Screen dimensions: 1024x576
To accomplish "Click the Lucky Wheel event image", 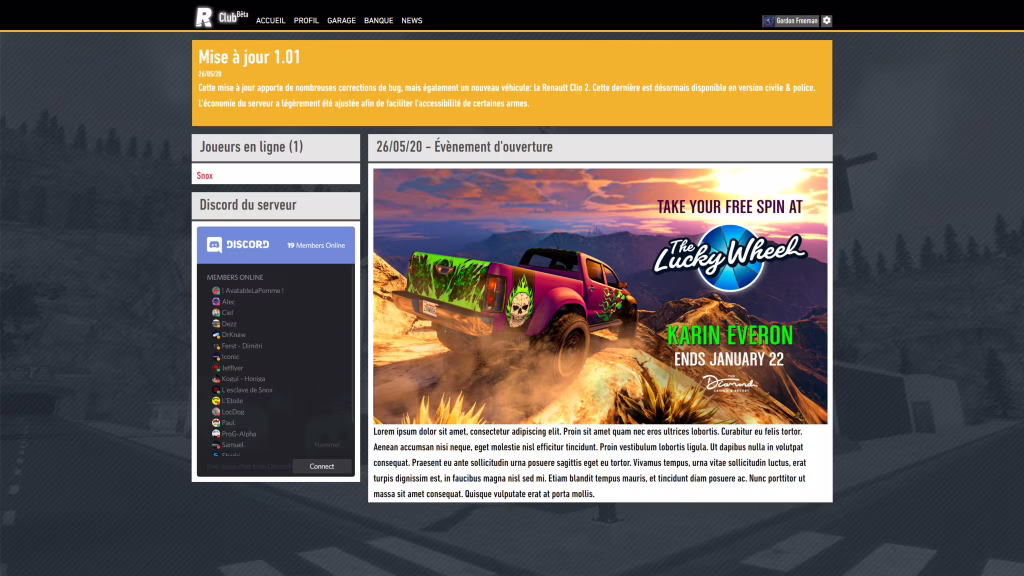I will pos(600,296).
